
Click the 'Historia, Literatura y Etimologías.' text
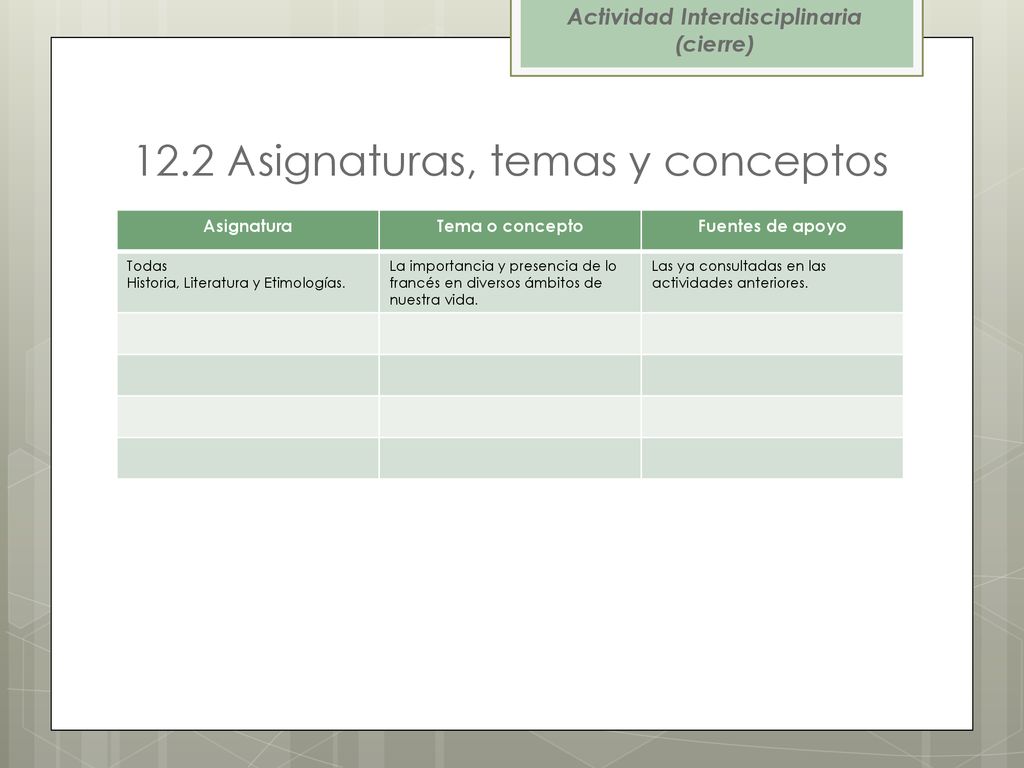pyautogui.click(x=236, y=283)
